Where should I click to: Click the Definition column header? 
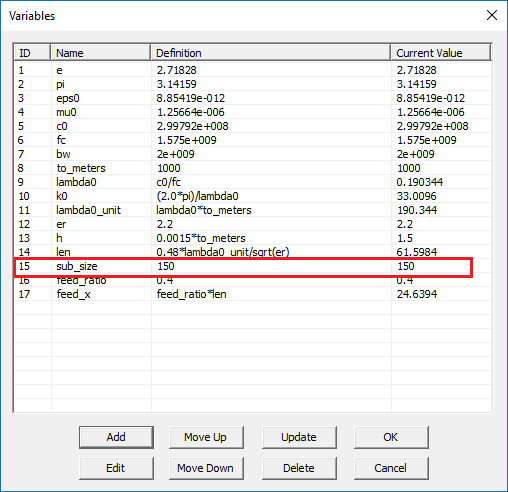coord(271,53)
